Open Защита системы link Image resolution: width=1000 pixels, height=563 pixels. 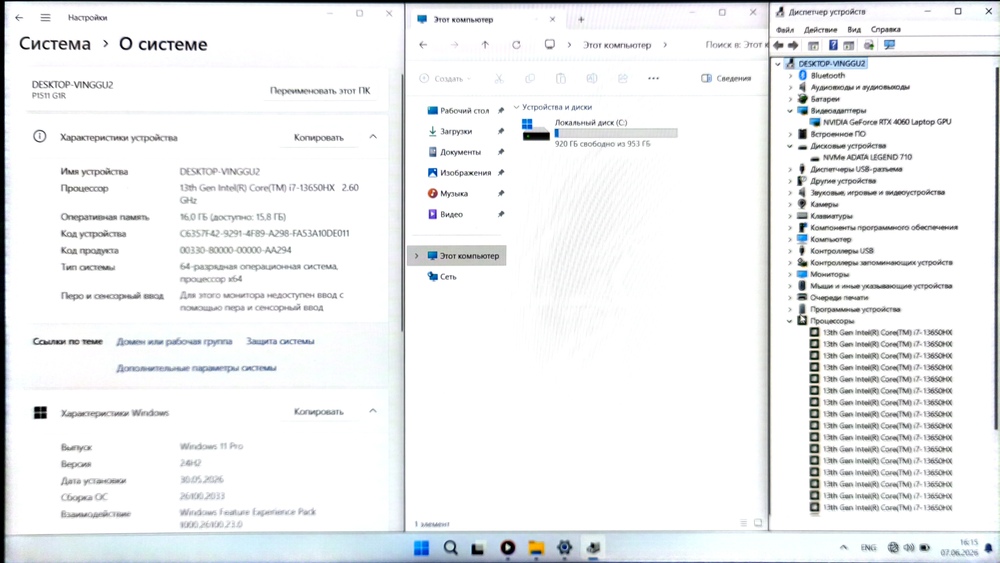click(x=280, y=341)
